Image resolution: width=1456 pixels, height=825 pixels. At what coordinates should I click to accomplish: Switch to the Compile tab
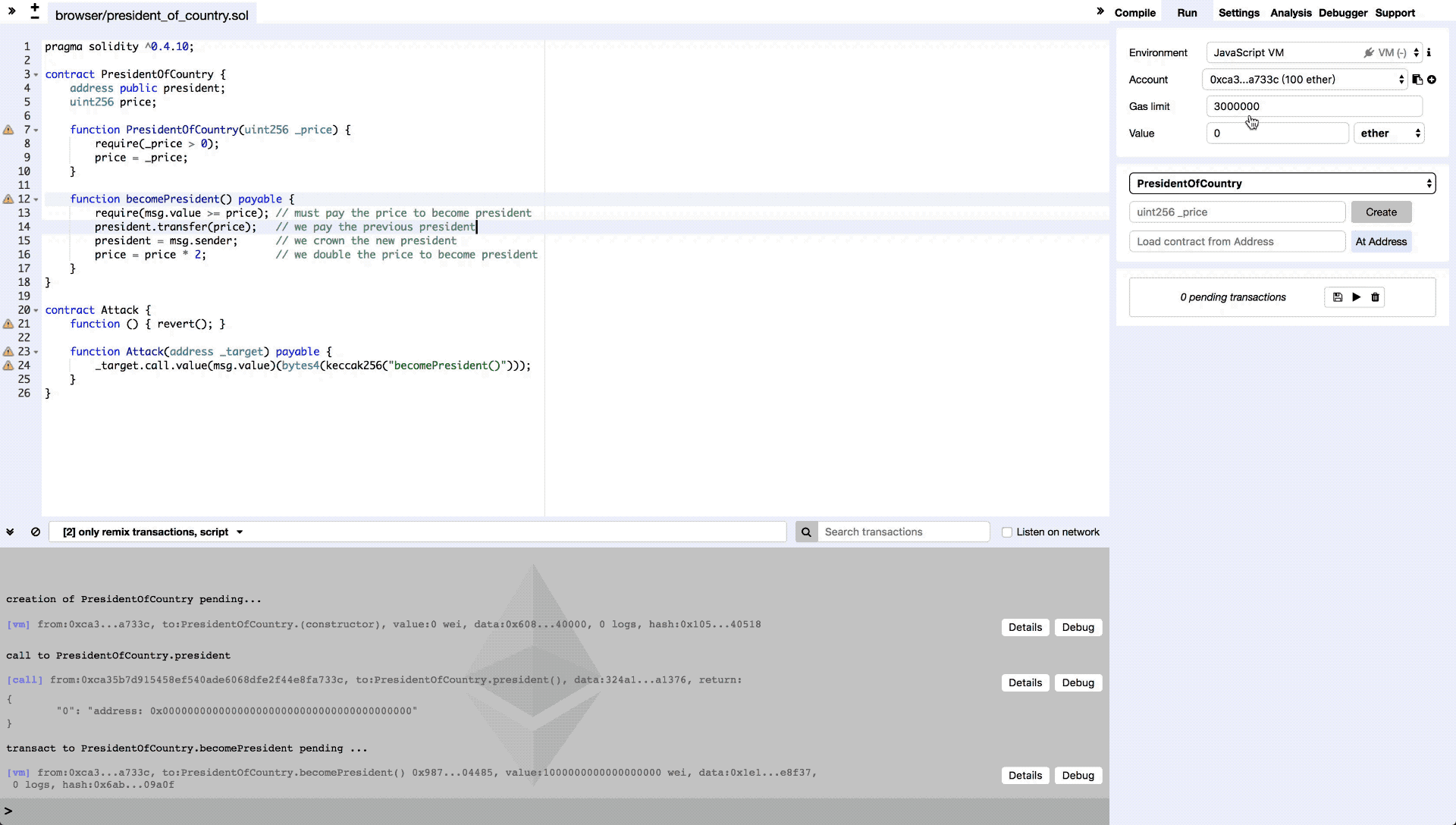(x=1134, y=13)
